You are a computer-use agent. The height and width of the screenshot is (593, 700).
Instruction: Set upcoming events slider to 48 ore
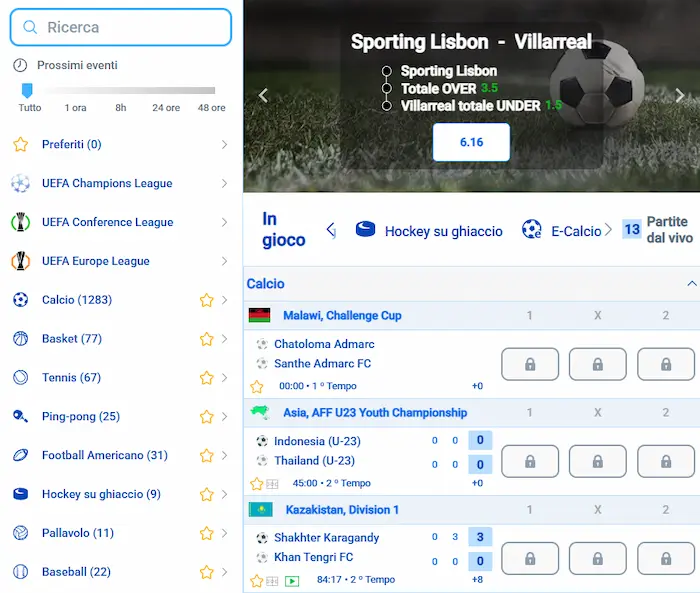tap(212, 108)
